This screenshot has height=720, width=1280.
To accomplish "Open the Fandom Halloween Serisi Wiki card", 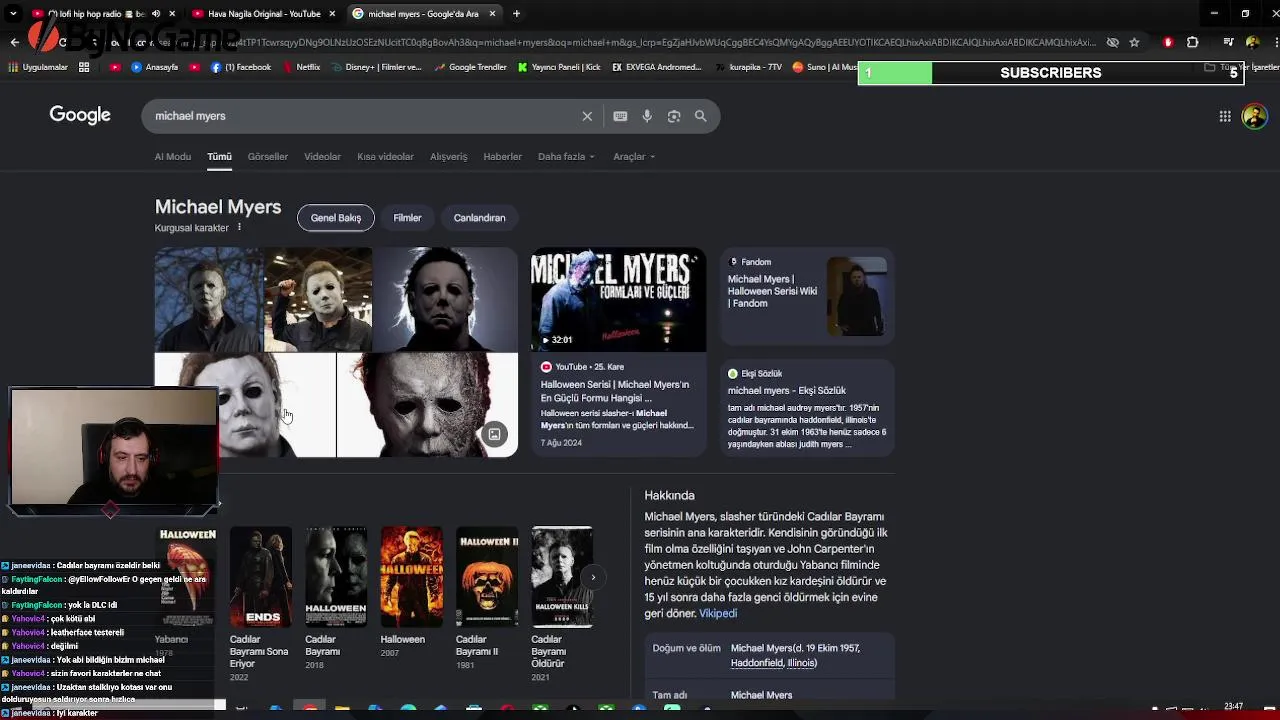I will (808, 297).
